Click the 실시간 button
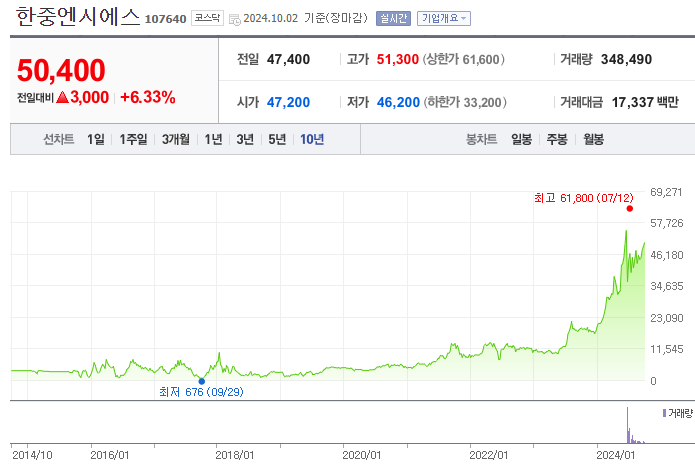The image size is (695, 468). 393,19
